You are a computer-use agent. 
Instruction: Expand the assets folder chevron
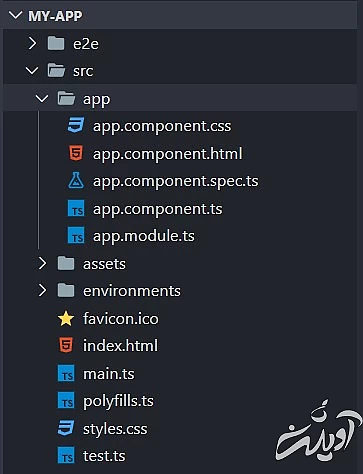42,263
